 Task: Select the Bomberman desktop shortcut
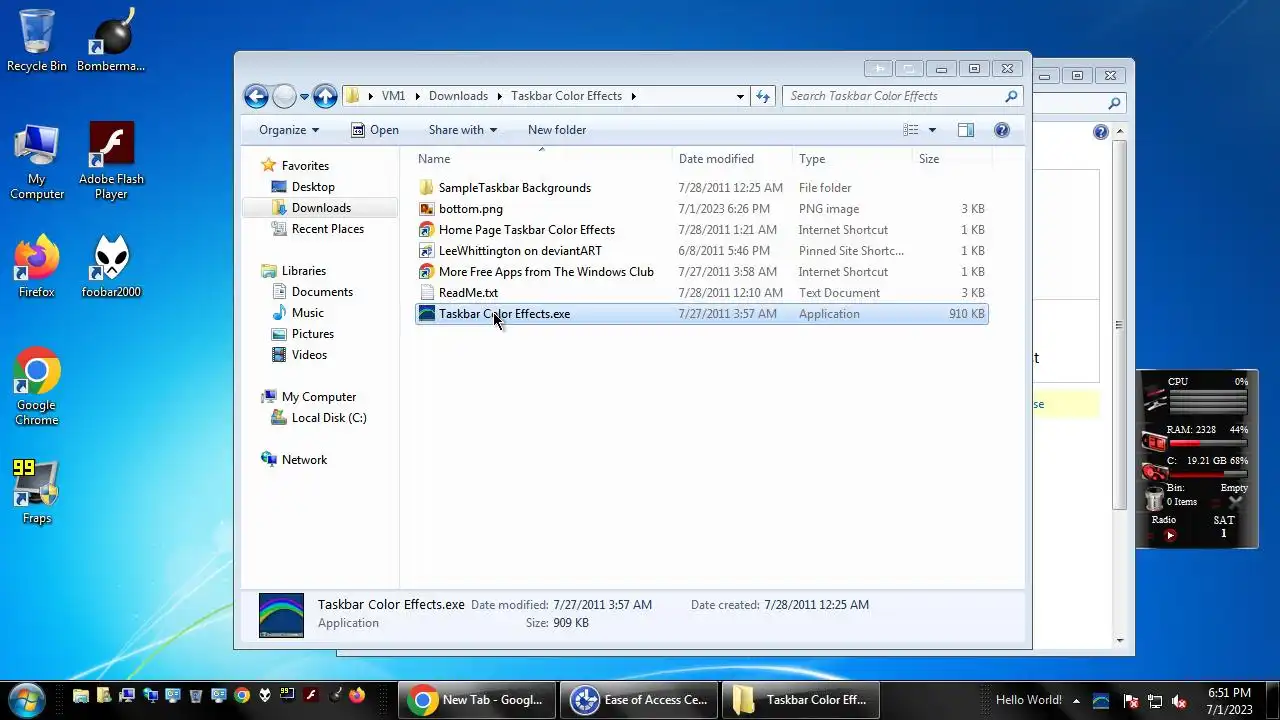(x=111, y=40)
